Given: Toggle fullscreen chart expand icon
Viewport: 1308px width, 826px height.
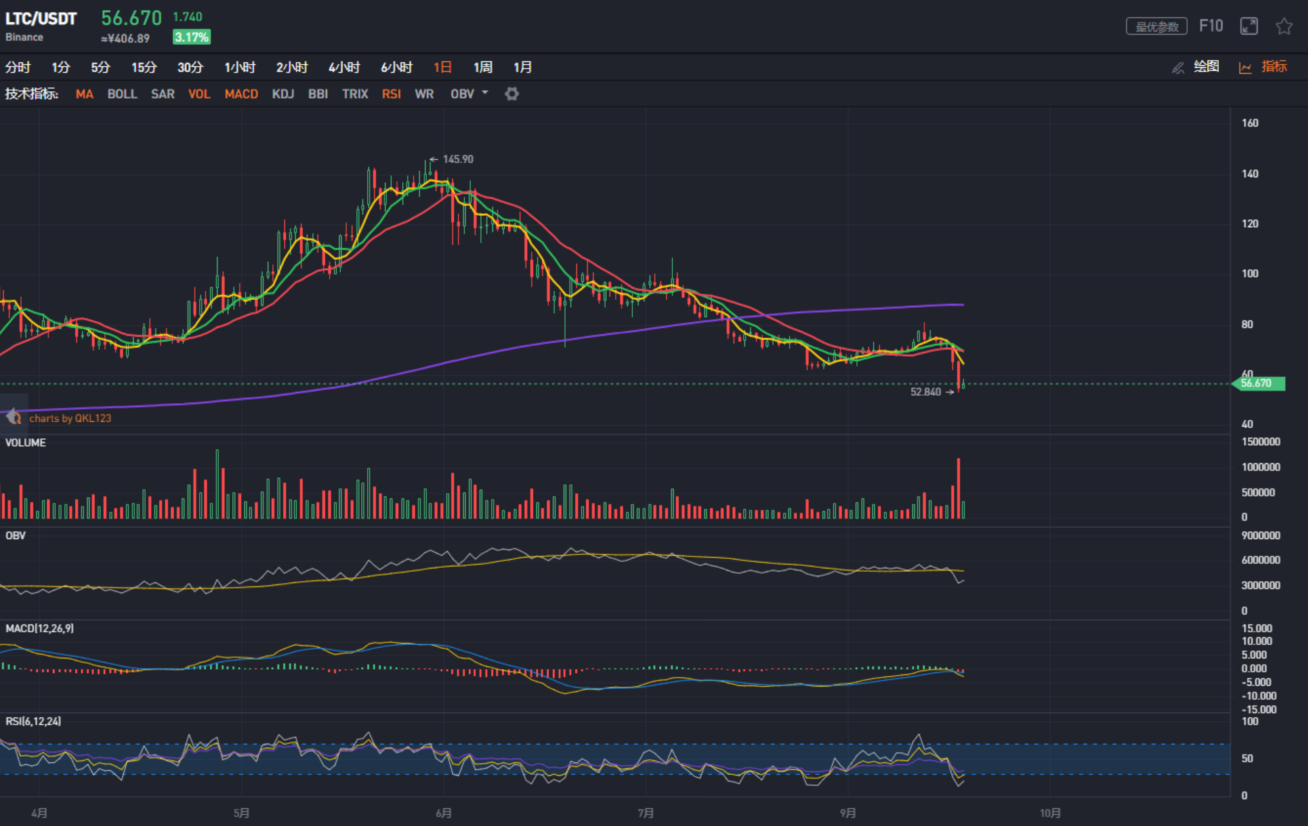Looking at the screenshot, I should tap(1249, 26).
